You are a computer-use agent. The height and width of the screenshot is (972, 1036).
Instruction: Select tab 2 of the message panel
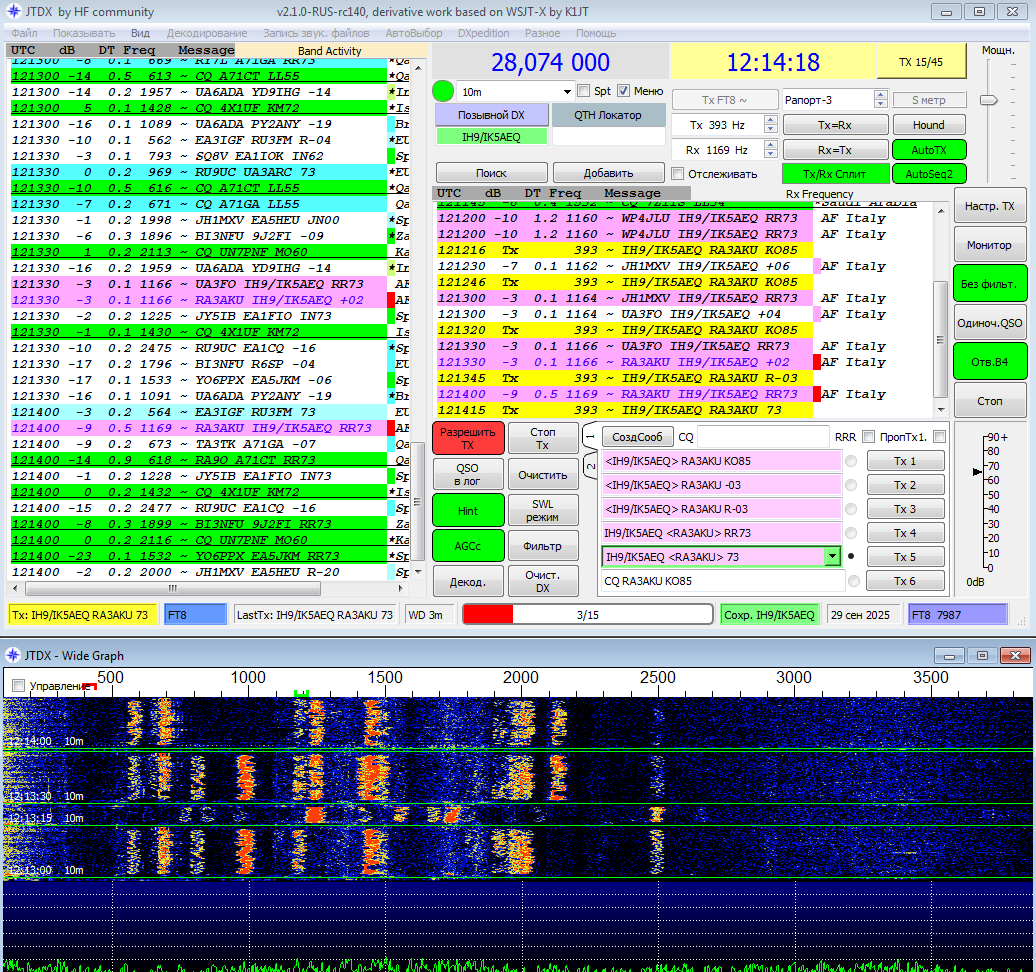tap(590, 466)
